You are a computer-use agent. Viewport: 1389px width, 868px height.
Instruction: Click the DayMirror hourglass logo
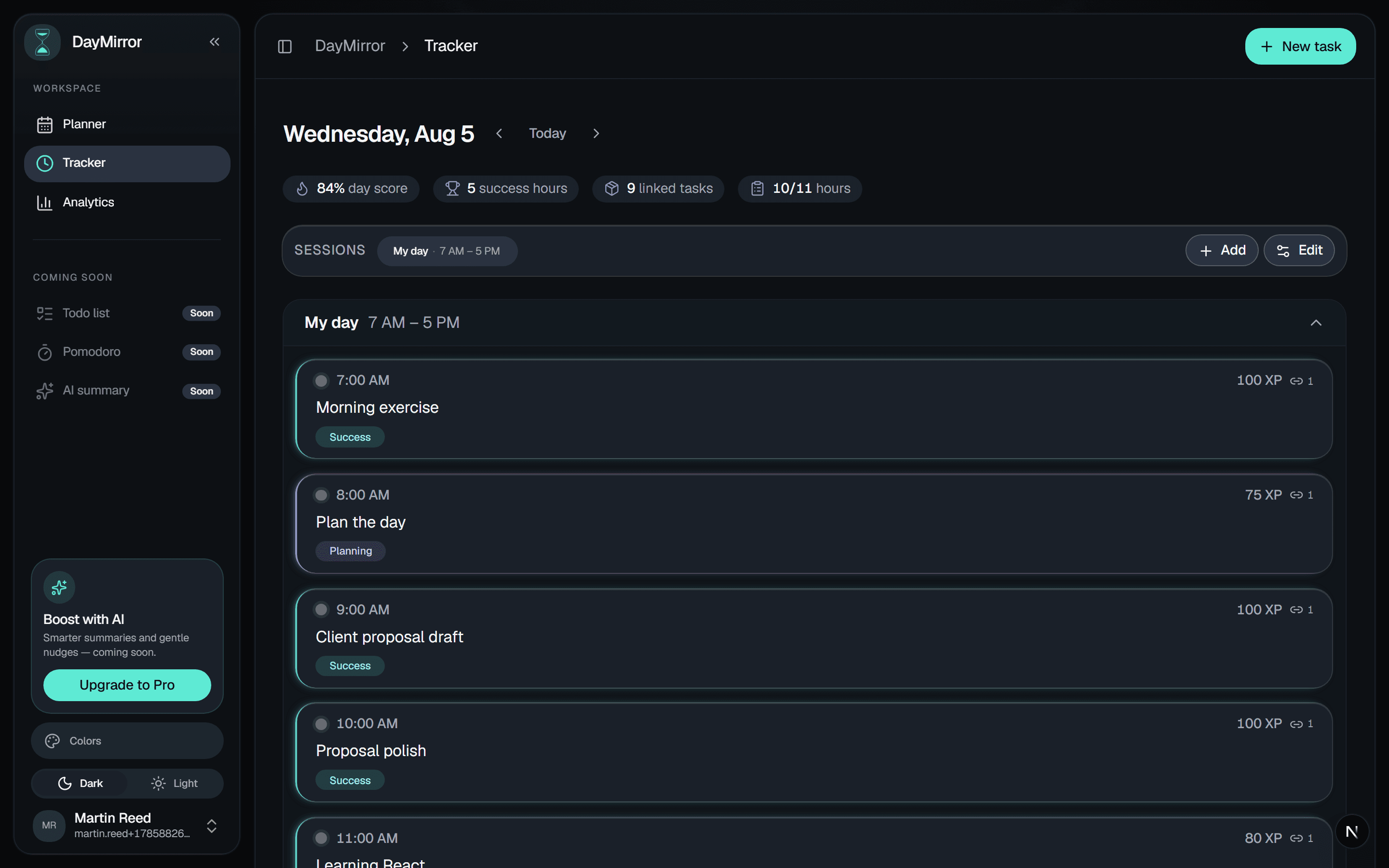42,42
